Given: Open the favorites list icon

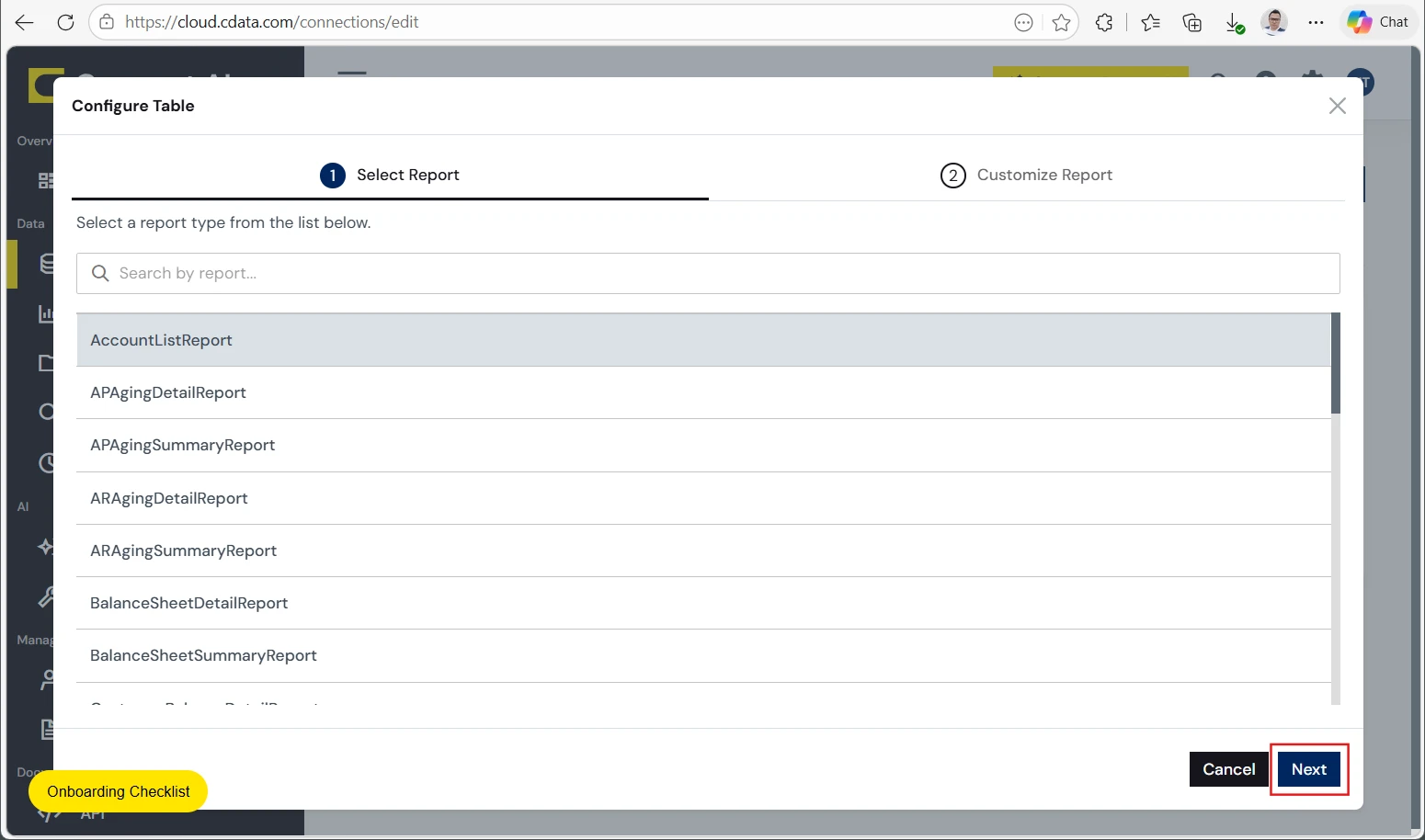Looking at the screenshot, I should [1150, 23].
